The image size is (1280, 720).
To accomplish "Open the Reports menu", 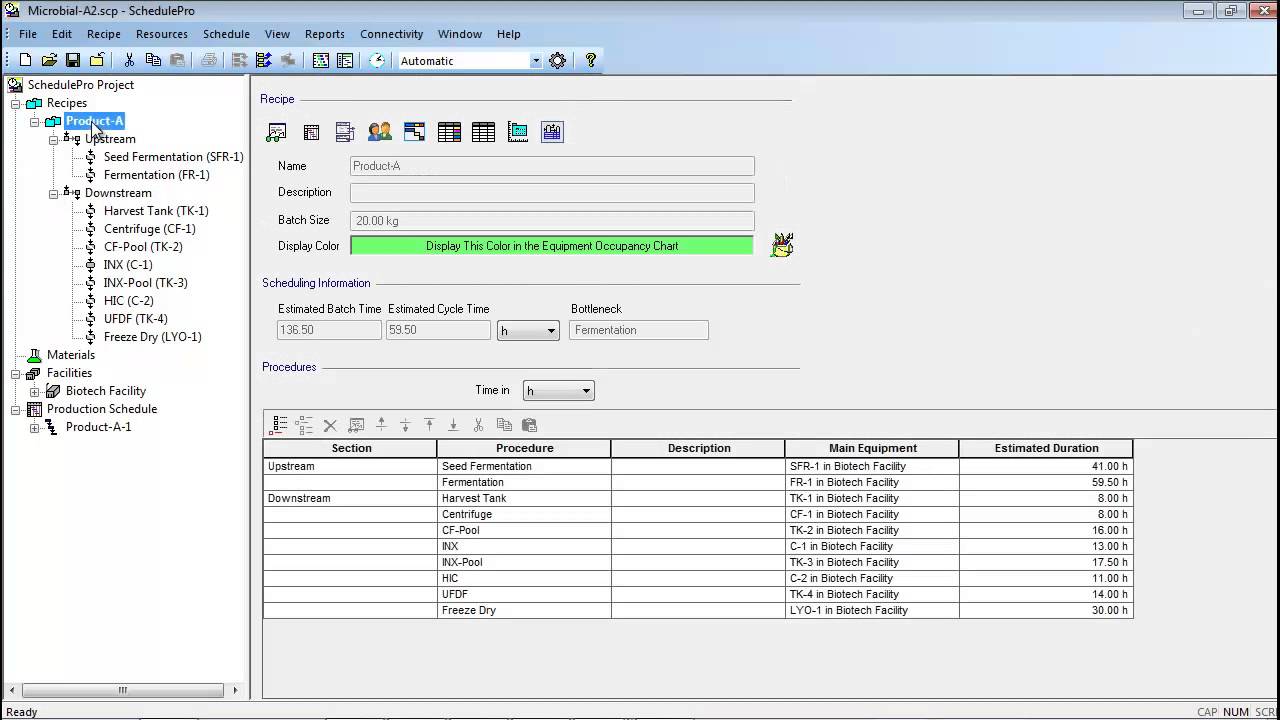I will pyautogui.click(x=325, y=34).
